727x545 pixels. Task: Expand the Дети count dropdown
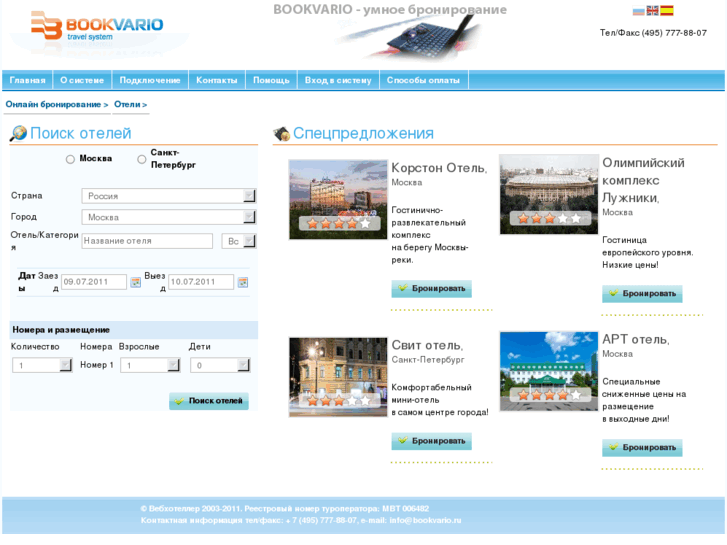220,365
